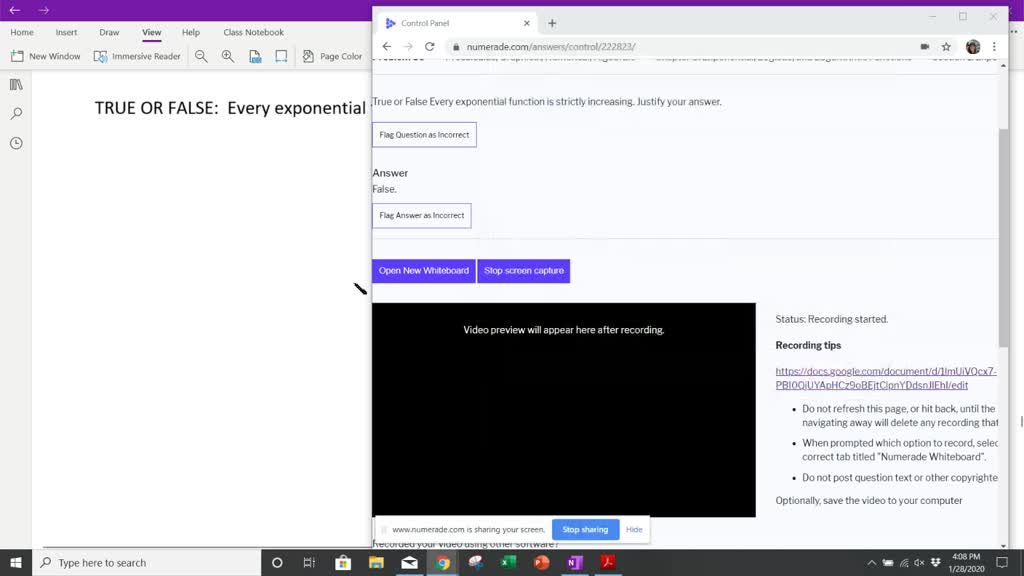Screen dimensions: 1024x576
Task: Open the Page Color tool
Action: 332,56
